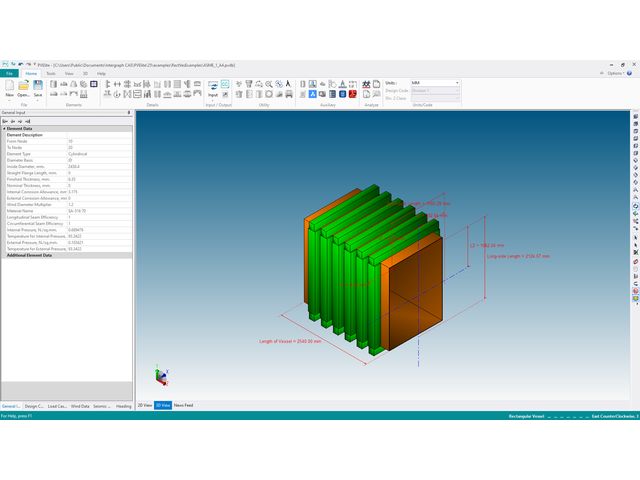This screenshot has width=640, height=480.
Task: Click the first-element navigation arrow in General Input
Action: pyautogui.click(x=4, y=120)
